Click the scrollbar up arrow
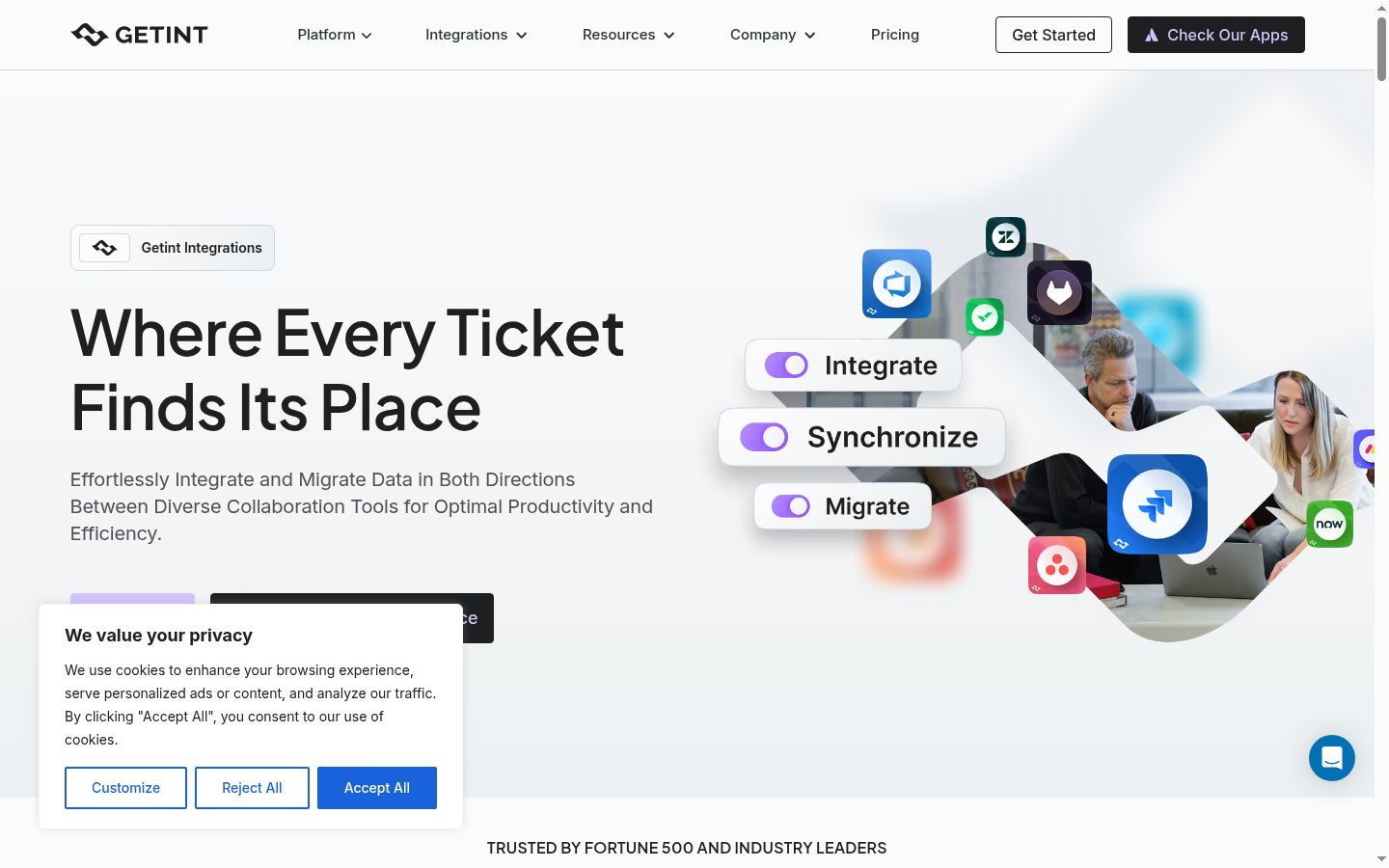The width and height of the screenshot is (1389, 868). [x=1381, y=7]
